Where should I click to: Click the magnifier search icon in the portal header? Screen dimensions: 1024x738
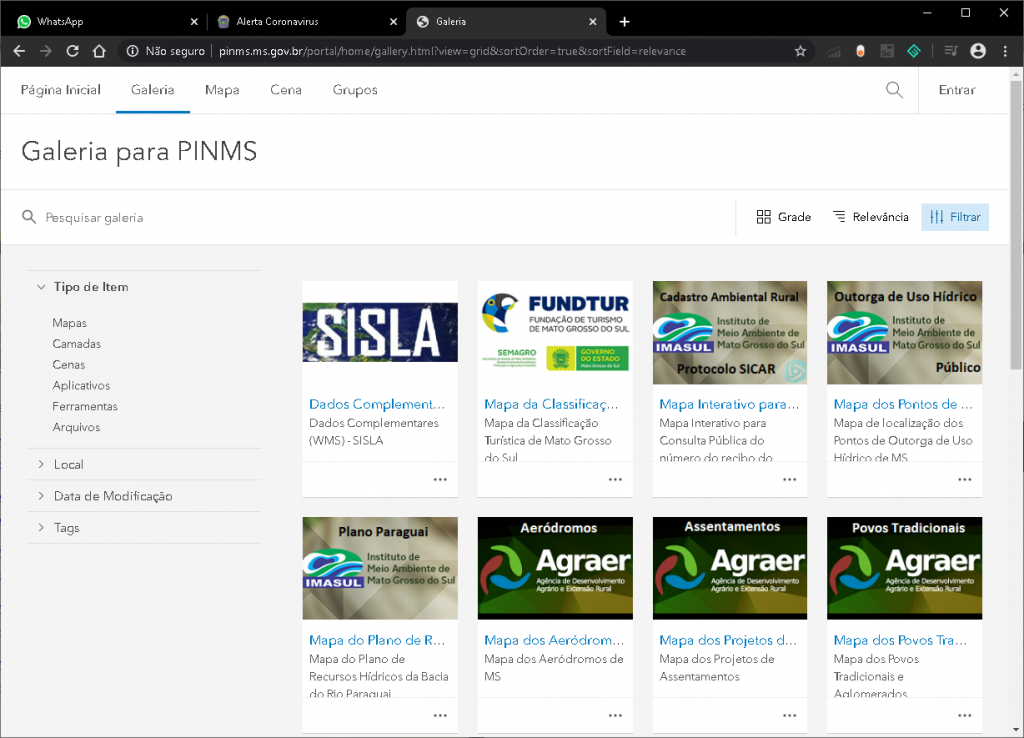point(894,90)
